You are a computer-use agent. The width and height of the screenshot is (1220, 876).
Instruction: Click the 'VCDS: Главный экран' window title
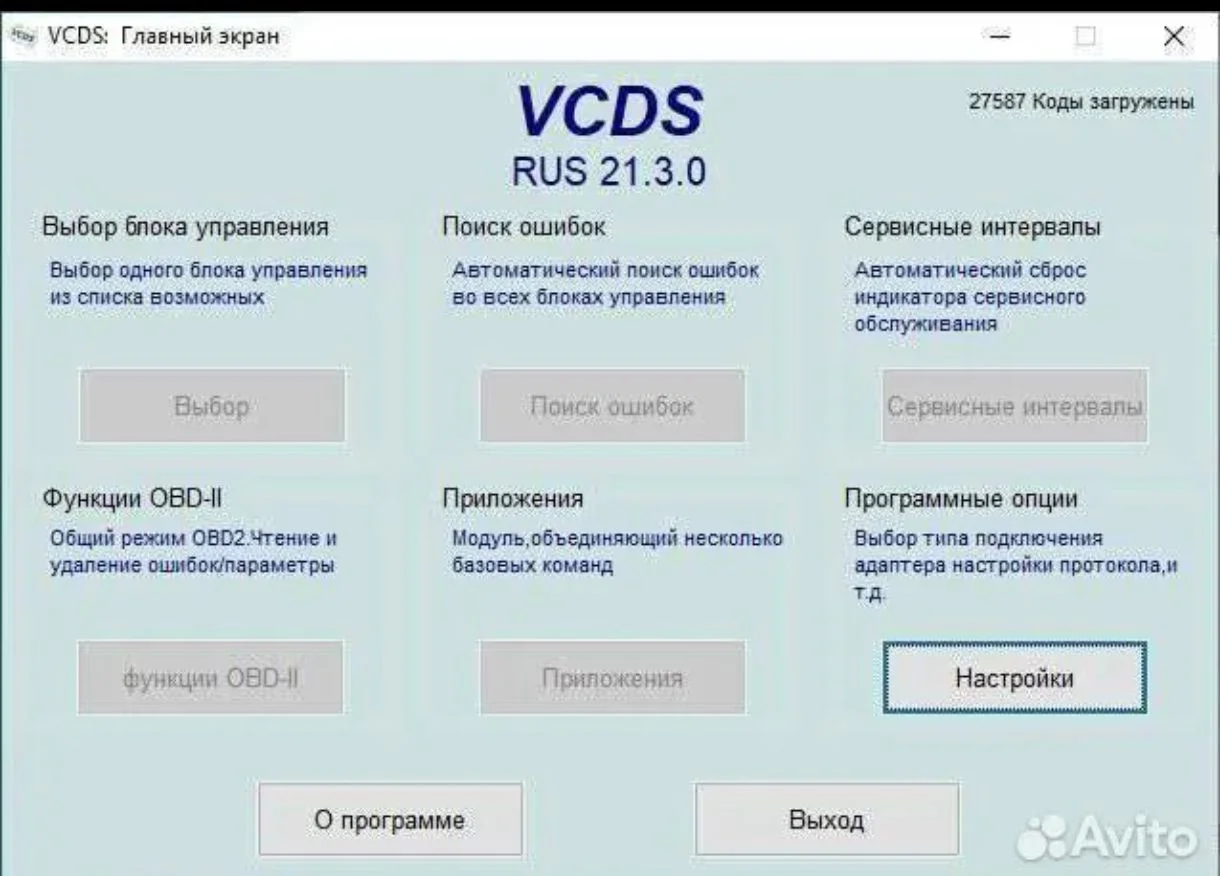[x=163, y=37]
